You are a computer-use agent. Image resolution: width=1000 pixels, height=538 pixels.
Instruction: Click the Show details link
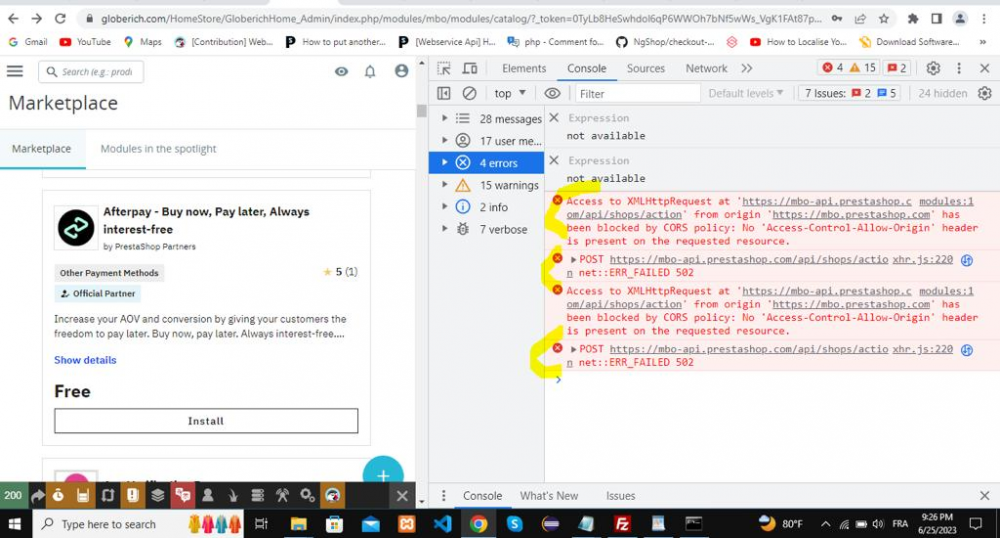(85, 360)
